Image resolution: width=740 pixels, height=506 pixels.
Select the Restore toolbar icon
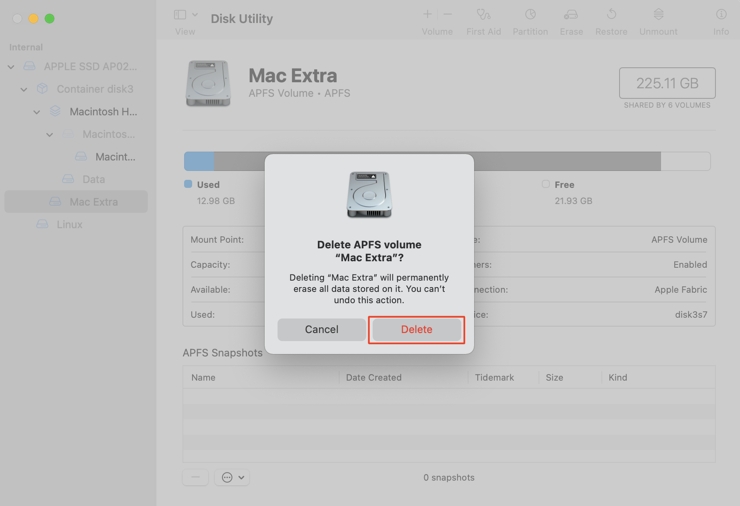pyautogui.click(x=611, y=15)
